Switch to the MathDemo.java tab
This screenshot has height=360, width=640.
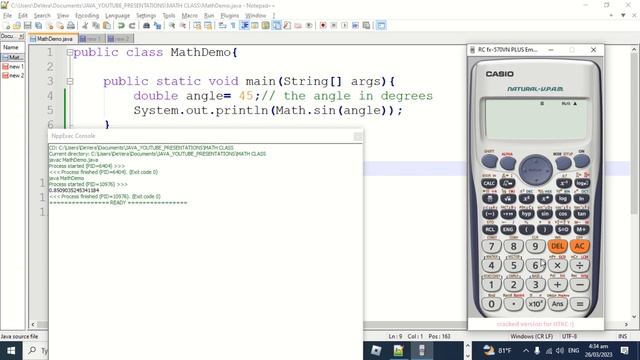(53, 39)
